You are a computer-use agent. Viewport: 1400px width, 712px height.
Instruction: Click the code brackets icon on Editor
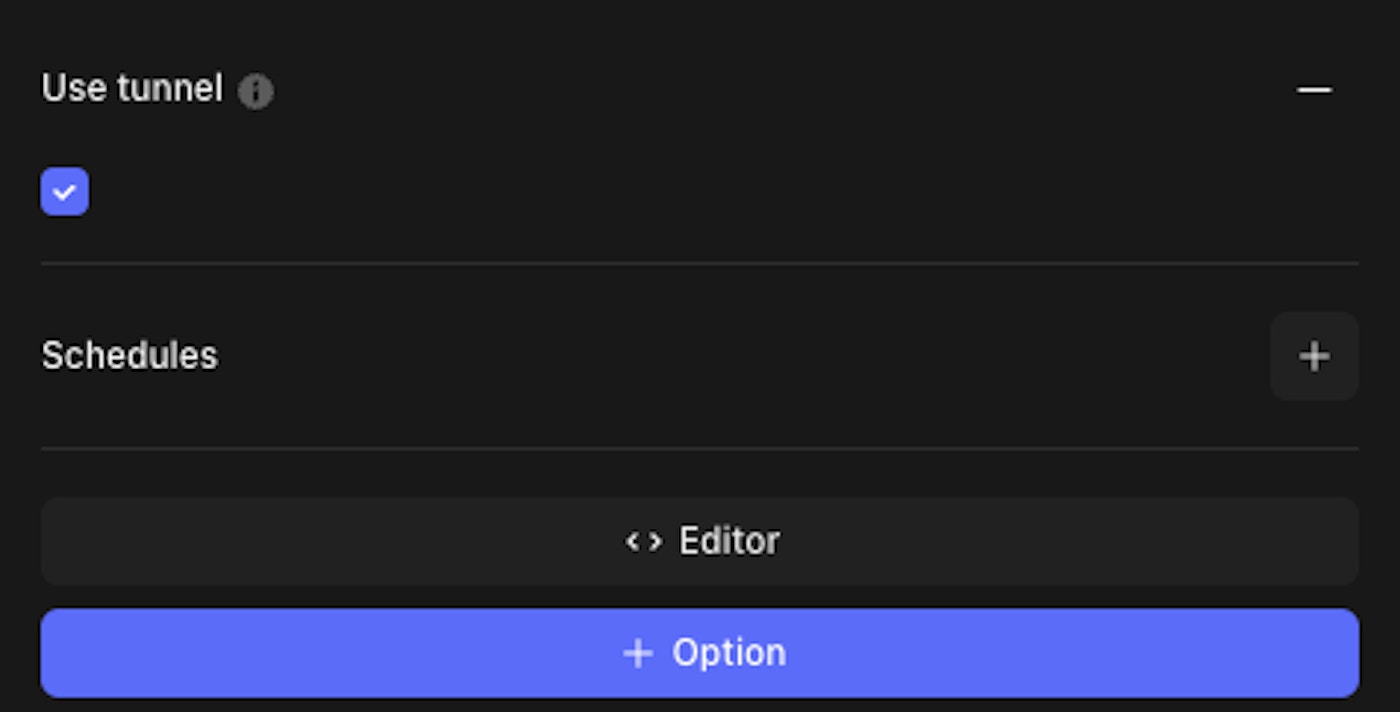click(x=643, y=542)
